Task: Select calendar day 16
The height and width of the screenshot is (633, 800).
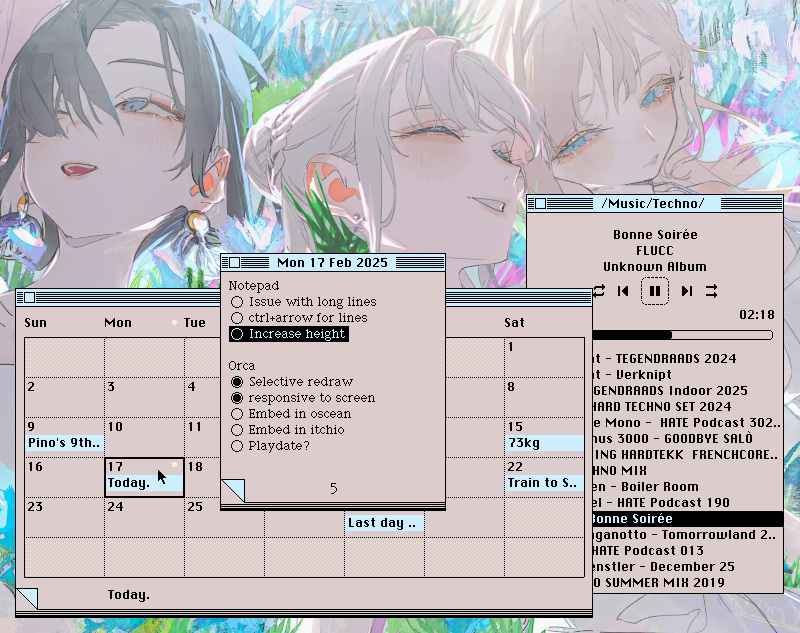Action: click(x=64, y=477)
